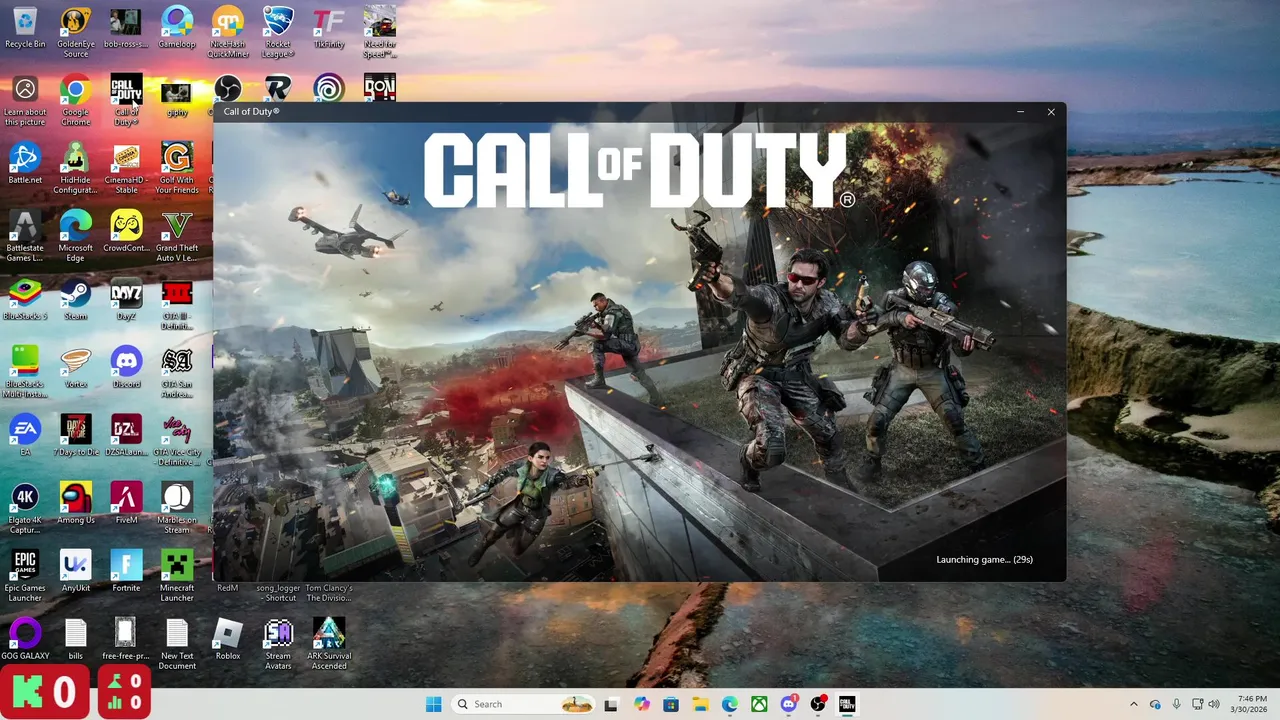Image resolution: width=1280 pixels, height=720 pixels.
Task: Launch Rocket League from desktop
Action: 278,32
